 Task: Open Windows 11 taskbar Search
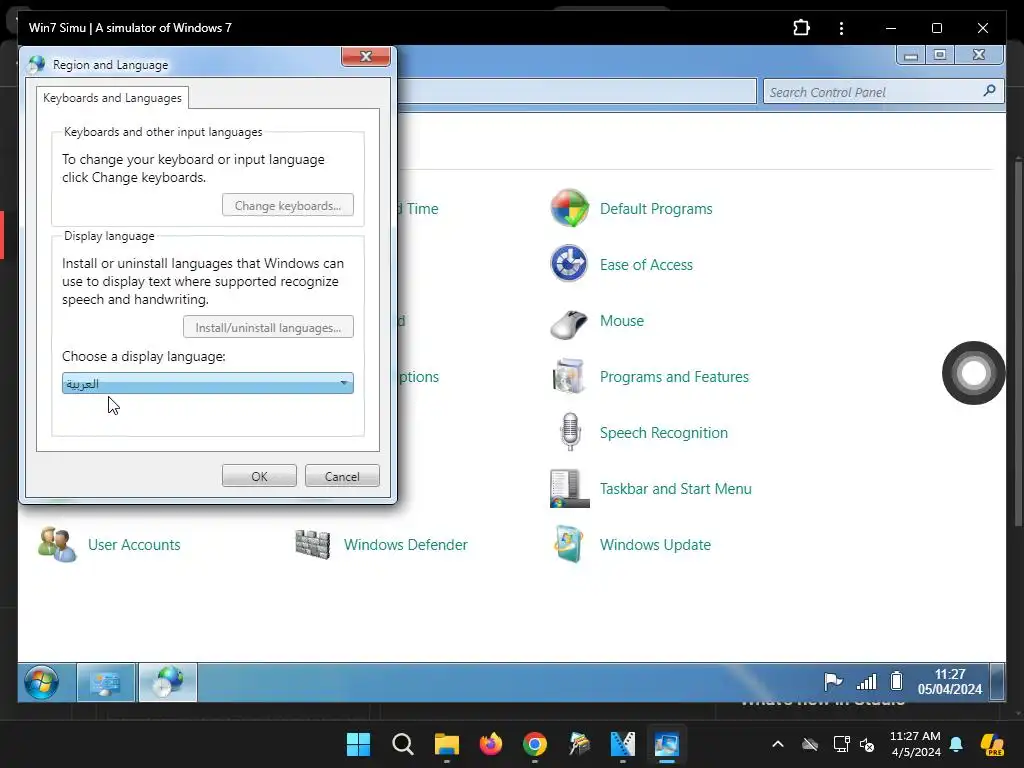[x=402, y=744]
